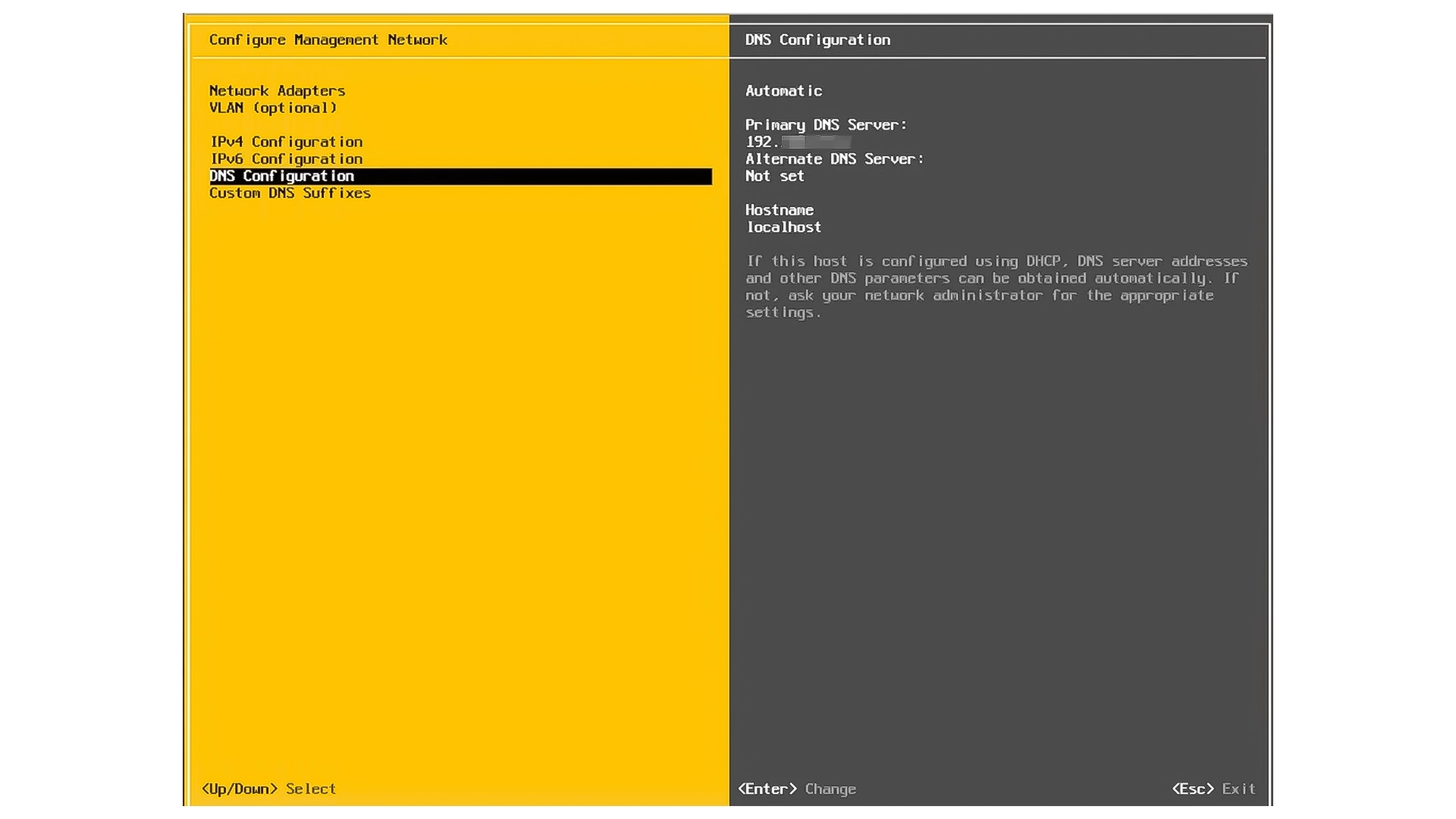The height and width of the screenshot is (819, 1456).
Task: Click the Hostname label
Action: coord(779,210)
